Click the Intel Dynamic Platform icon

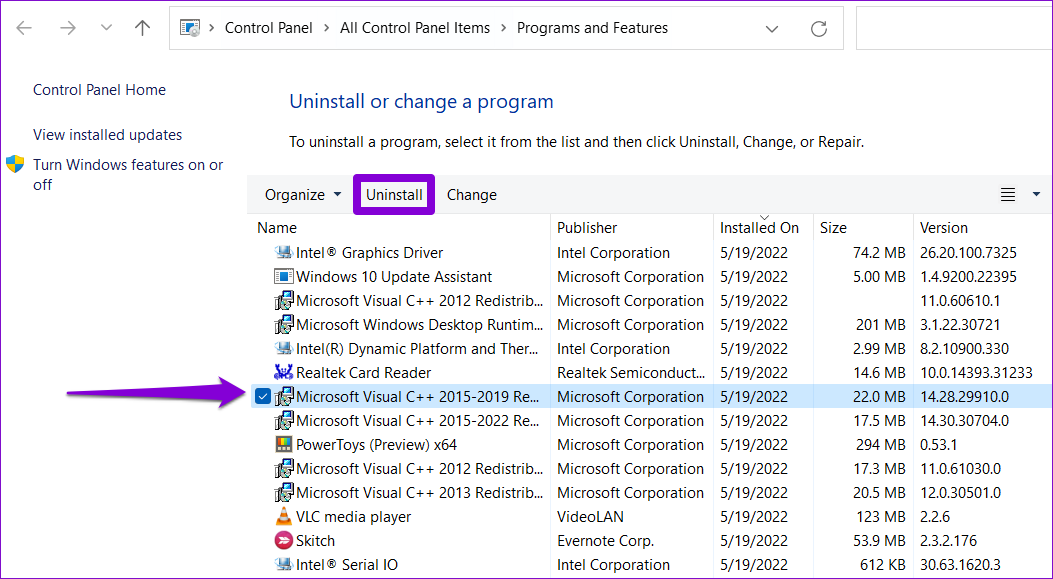click(283, 349)
